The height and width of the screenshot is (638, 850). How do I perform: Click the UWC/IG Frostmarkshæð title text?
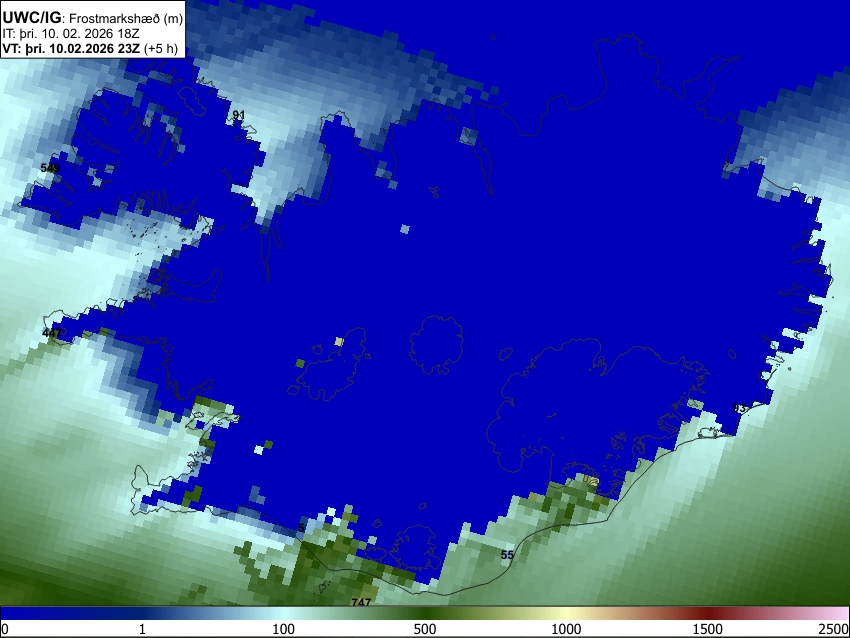click(93, 18)
